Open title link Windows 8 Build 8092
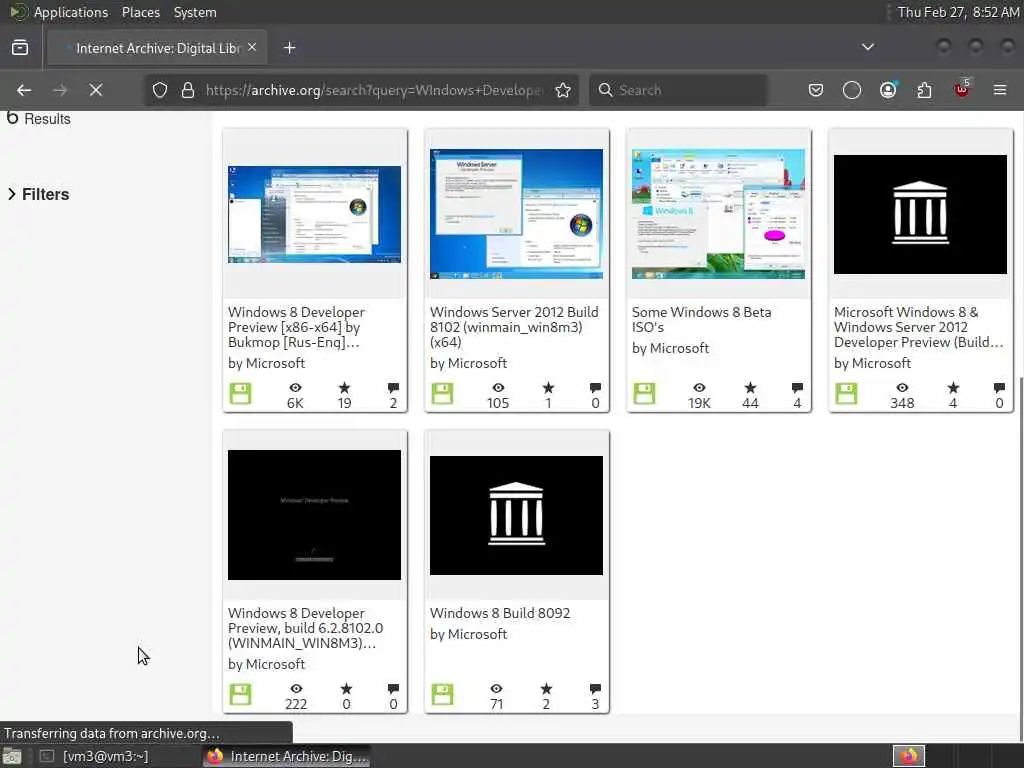Viewport: 1024px width, 768px height. (x=500, y=613)
